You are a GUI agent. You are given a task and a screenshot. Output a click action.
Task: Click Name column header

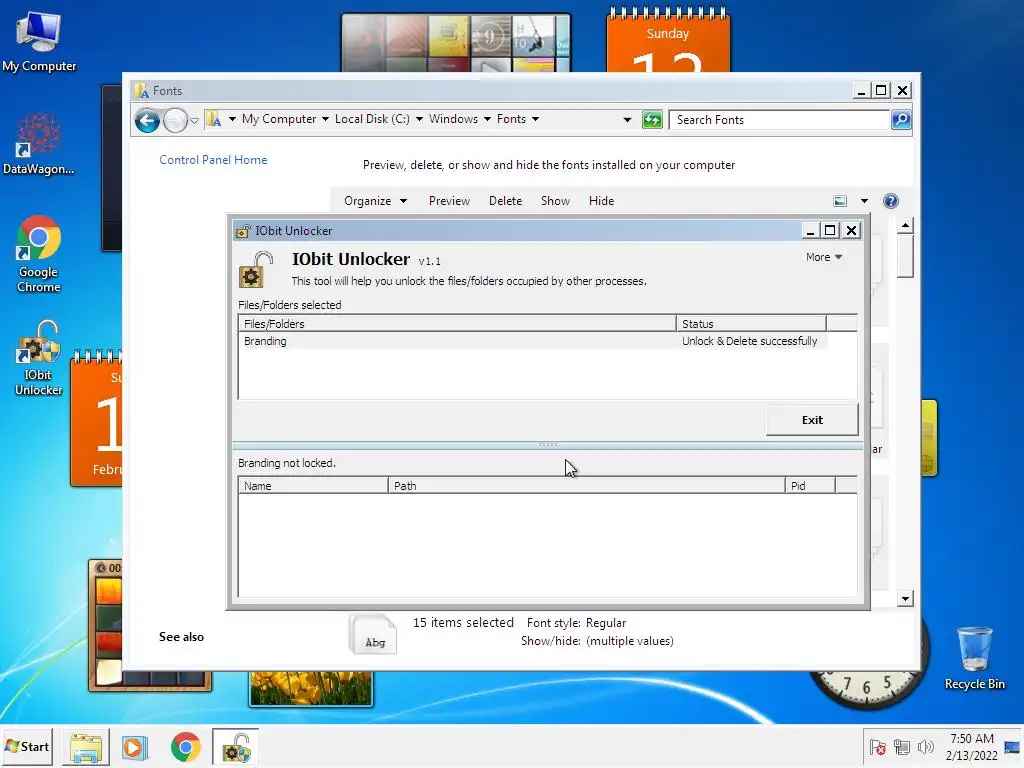pyautogui.click(x=313, y=486)
